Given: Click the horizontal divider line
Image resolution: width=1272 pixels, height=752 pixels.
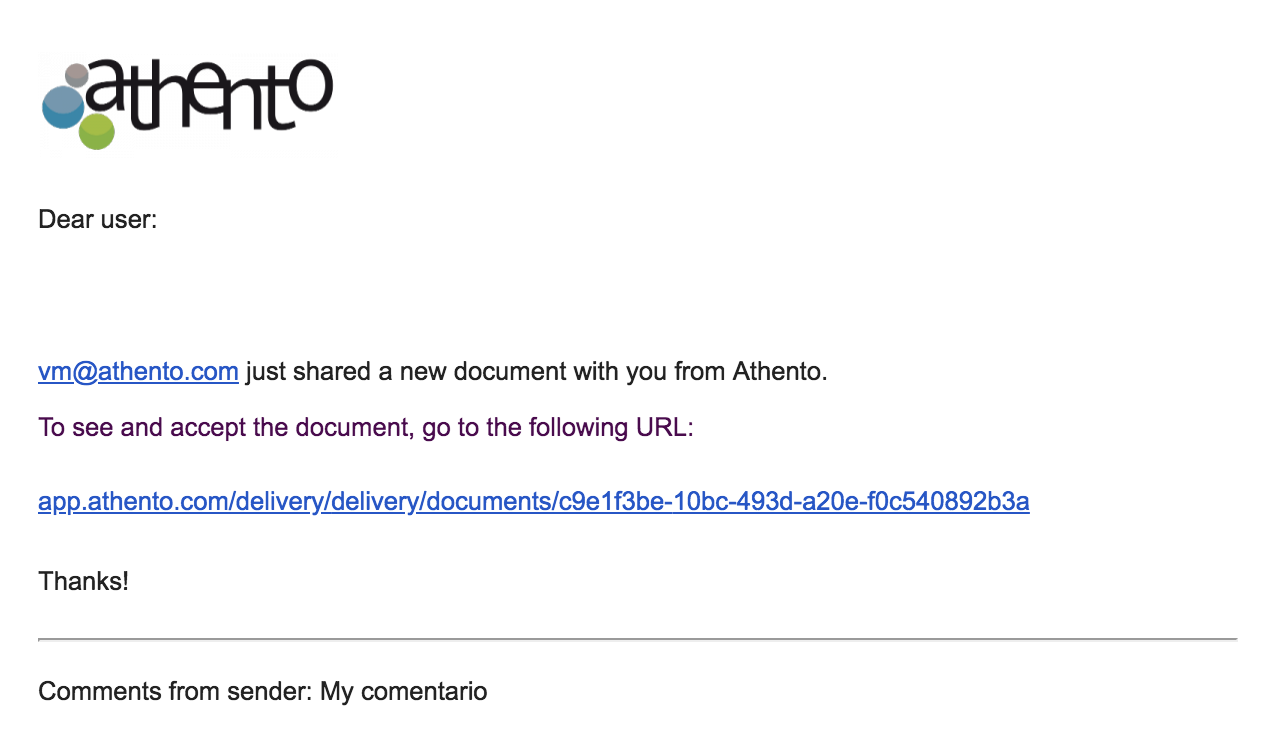Looking at the screenshot, I should (x=637, y=638).
